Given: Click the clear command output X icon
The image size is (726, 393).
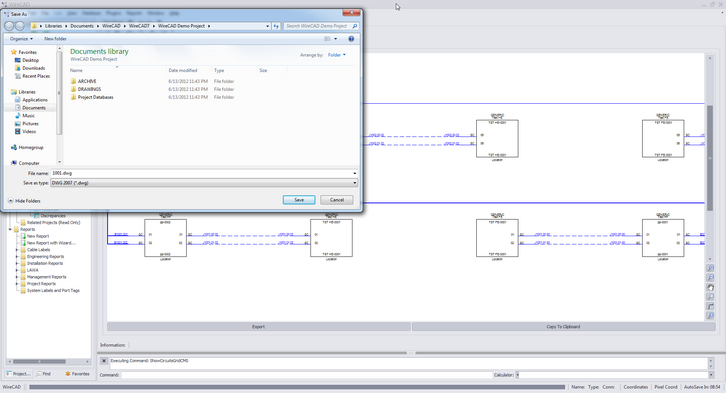Looking at the screenshot, I should (x=104, y=361).
